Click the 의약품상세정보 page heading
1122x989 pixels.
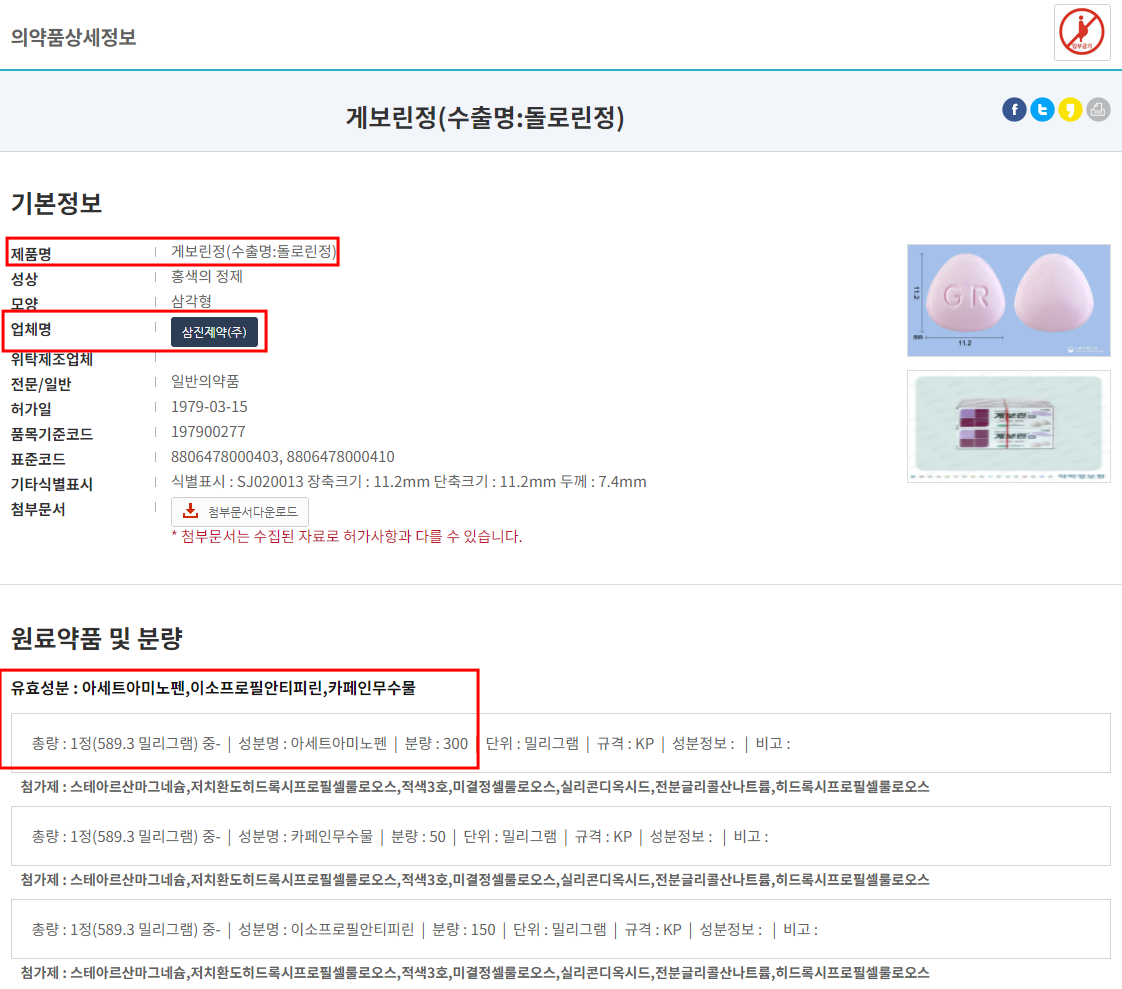pos(74,37)
